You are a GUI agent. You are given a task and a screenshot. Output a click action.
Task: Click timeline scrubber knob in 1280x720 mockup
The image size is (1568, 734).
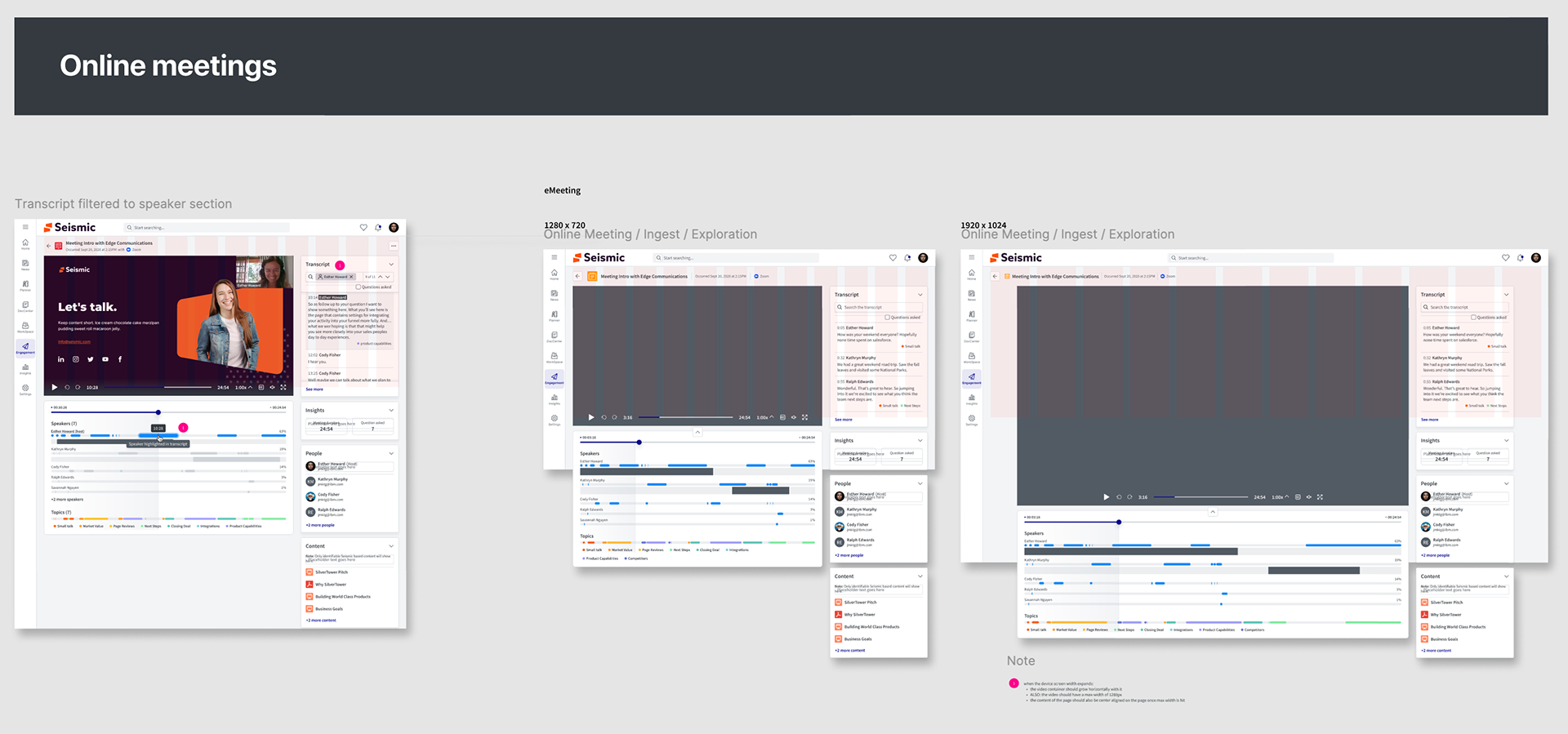[639, 443]
